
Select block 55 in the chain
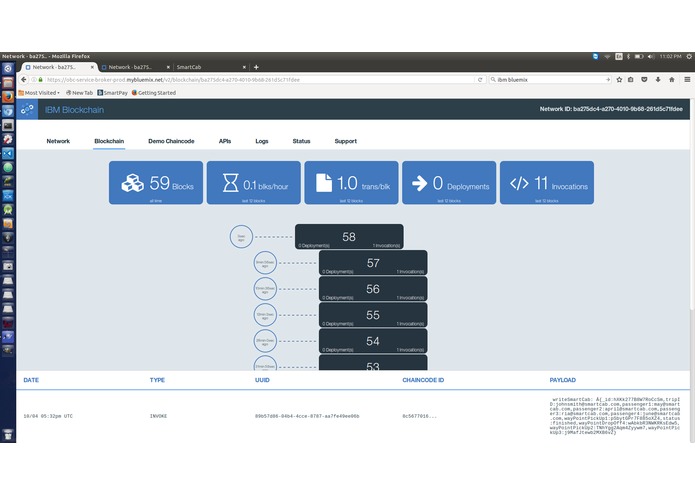tap(373, 315)
